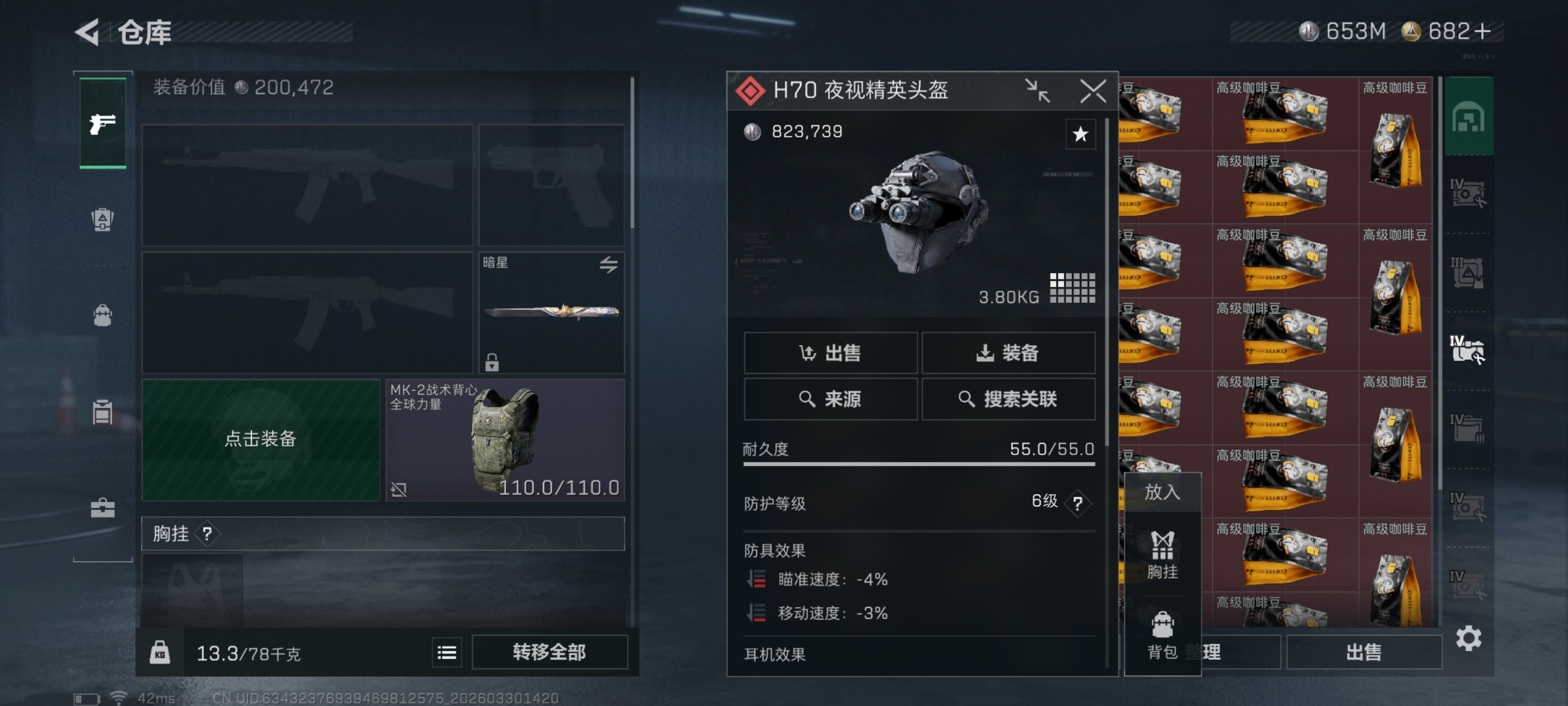
Task: Open the warehouse settings gear
Action: pos(1468,638)
